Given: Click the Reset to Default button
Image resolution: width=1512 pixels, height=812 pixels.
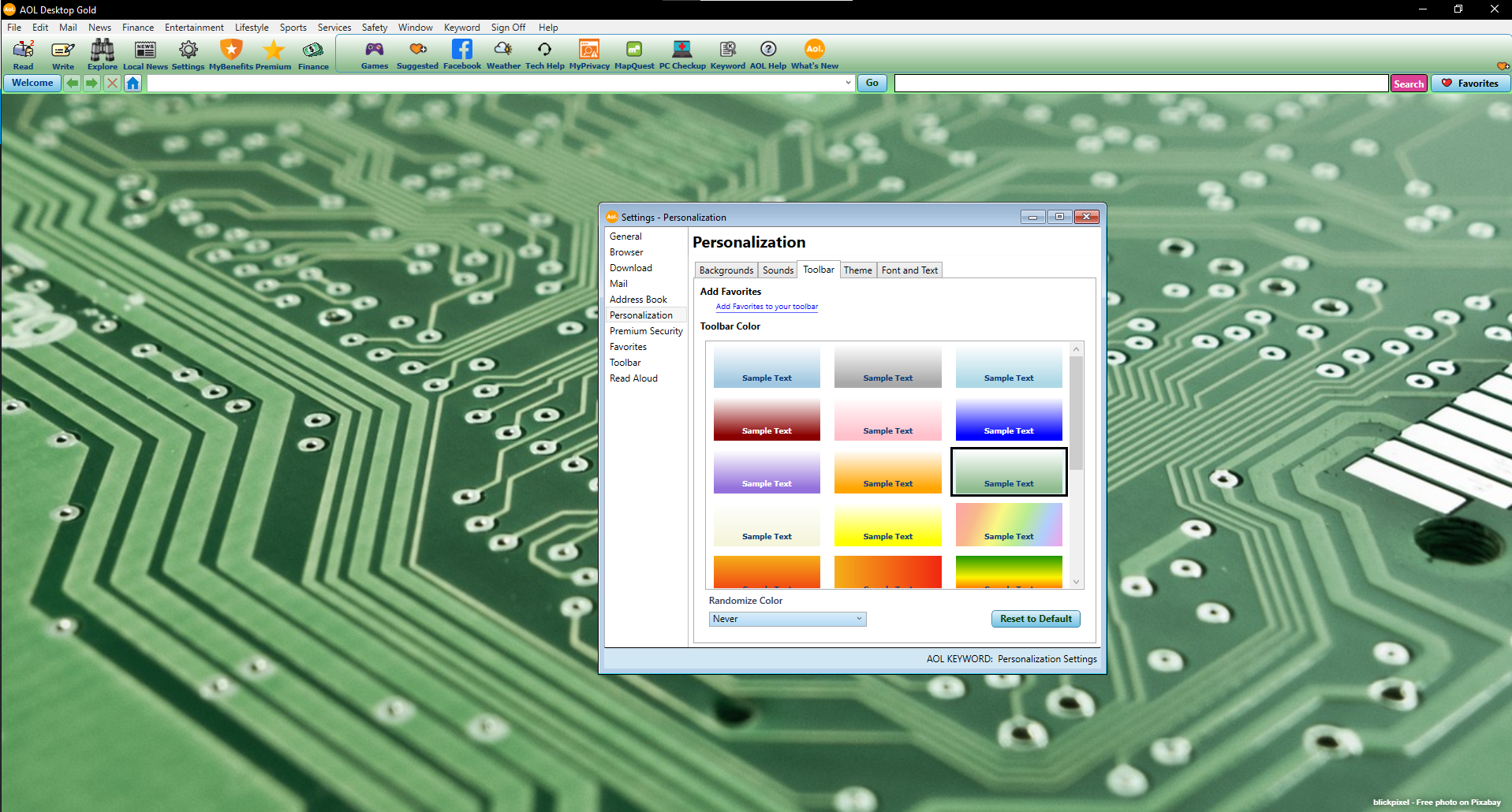Looking at the screenshot, I should click(1035, 619).
